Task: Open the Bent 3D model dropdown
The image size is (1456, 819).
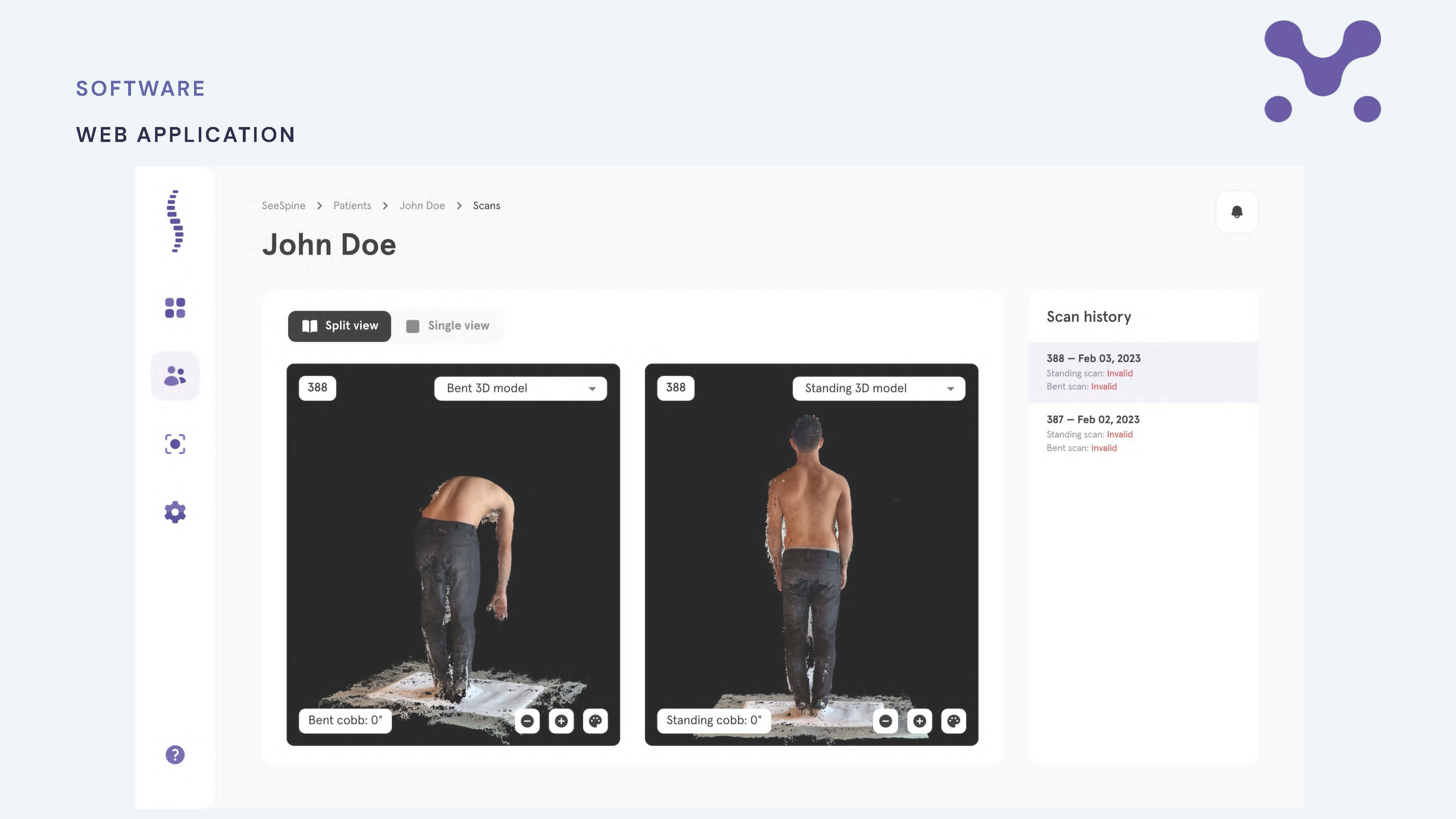Action: pyautogui.click(x=520, y=388)
